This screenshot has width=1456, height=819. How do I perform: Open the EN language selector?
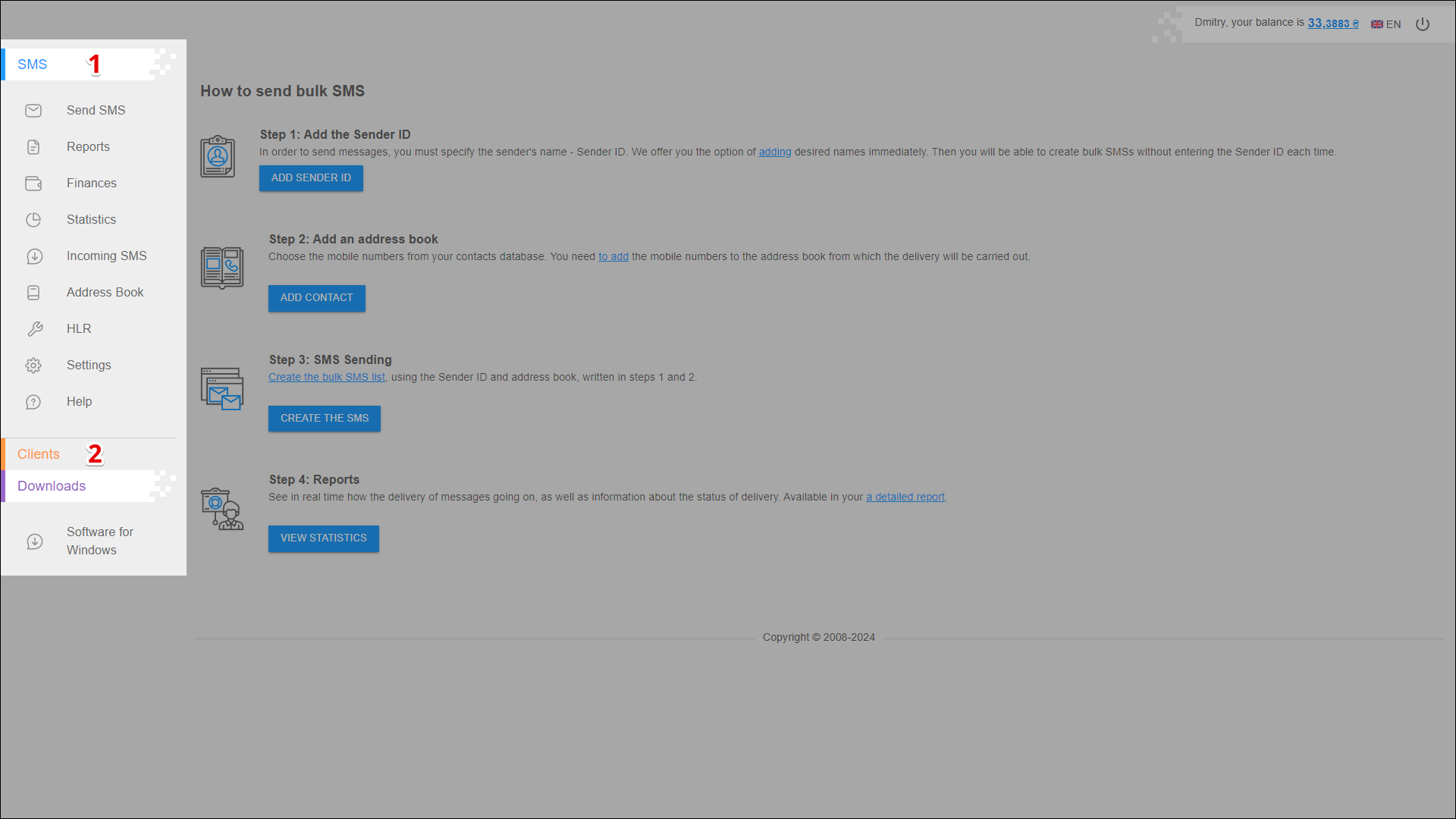point(1386,24)
